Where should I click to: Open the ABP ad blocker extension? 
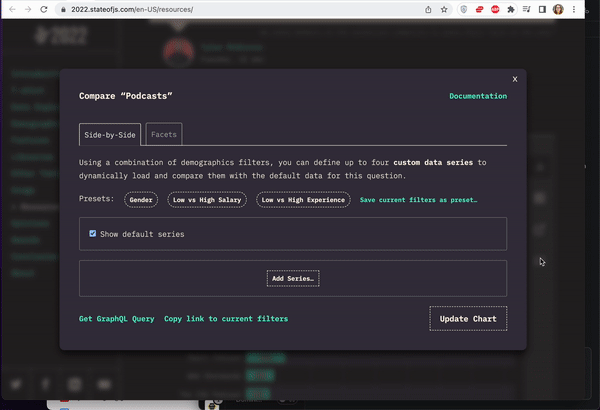495,10
